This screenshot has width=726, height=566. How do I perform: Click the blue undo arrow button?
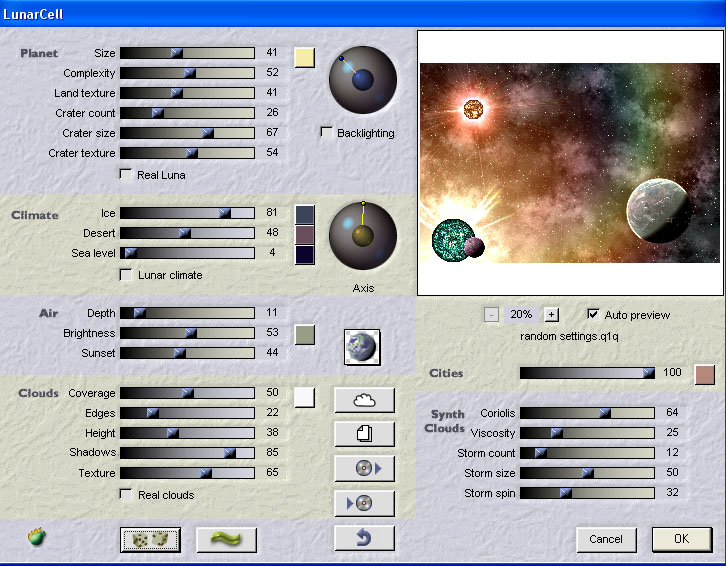tap(364, 538)
